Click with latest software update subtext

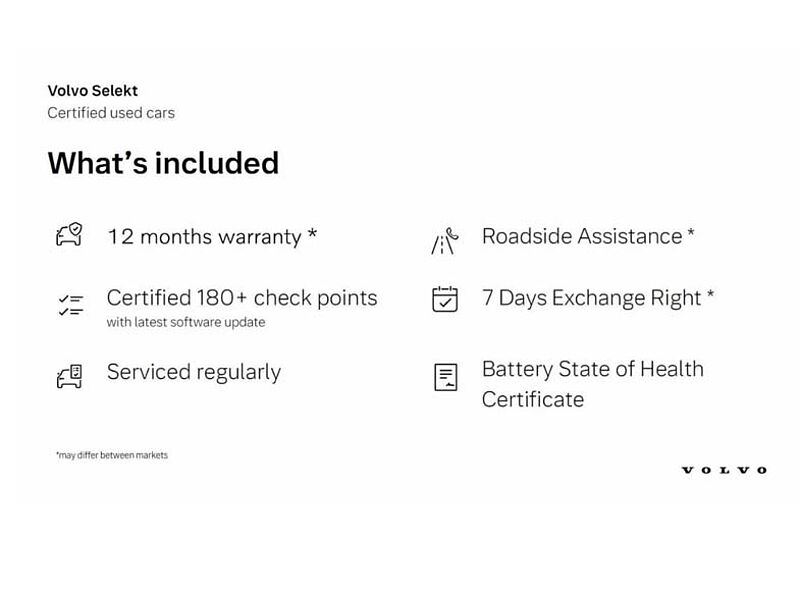[x=186, y=322]
